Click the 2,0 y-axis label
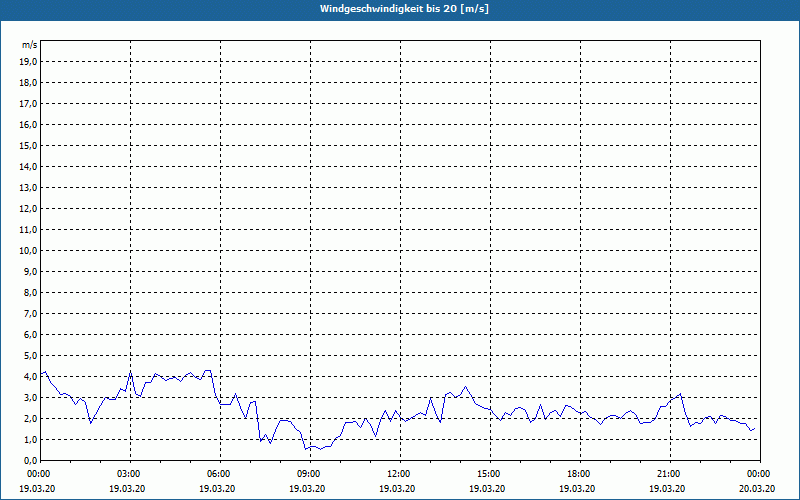The height and width of the screenshot is (500, 800). (x=30, y=418)
